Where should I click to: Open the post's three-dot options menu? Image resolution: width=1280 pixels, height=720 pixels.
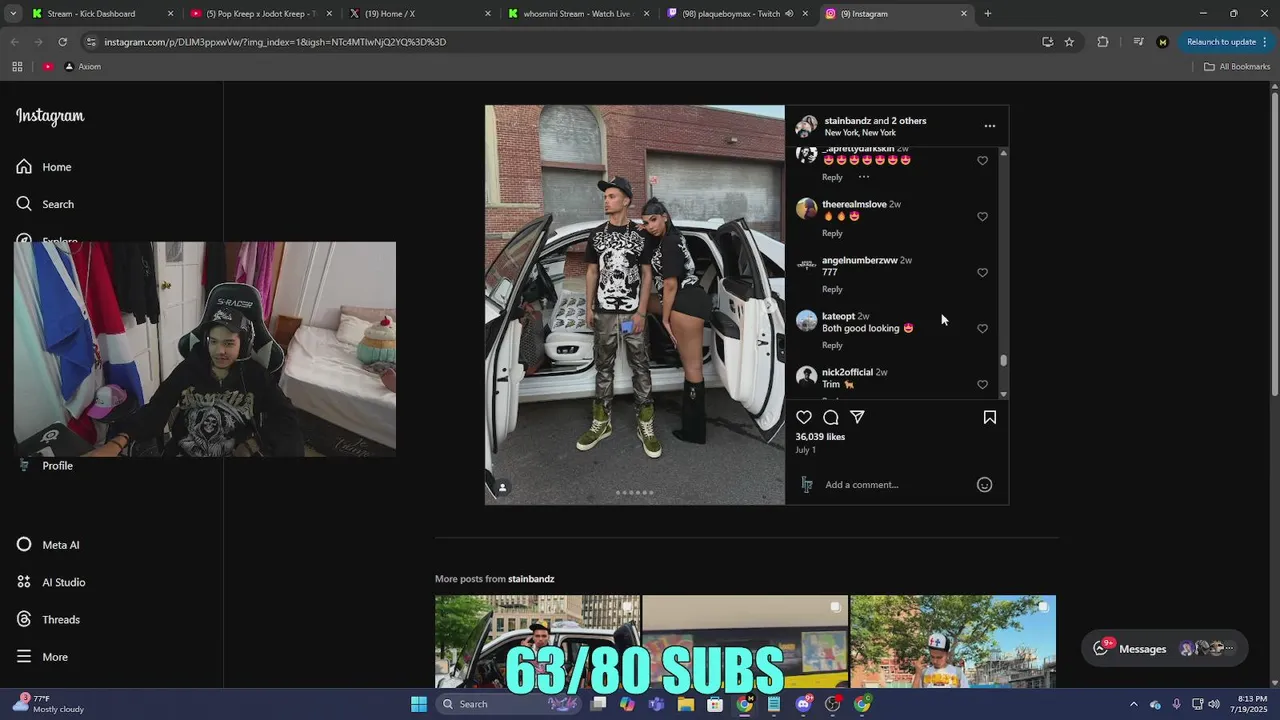990,126
